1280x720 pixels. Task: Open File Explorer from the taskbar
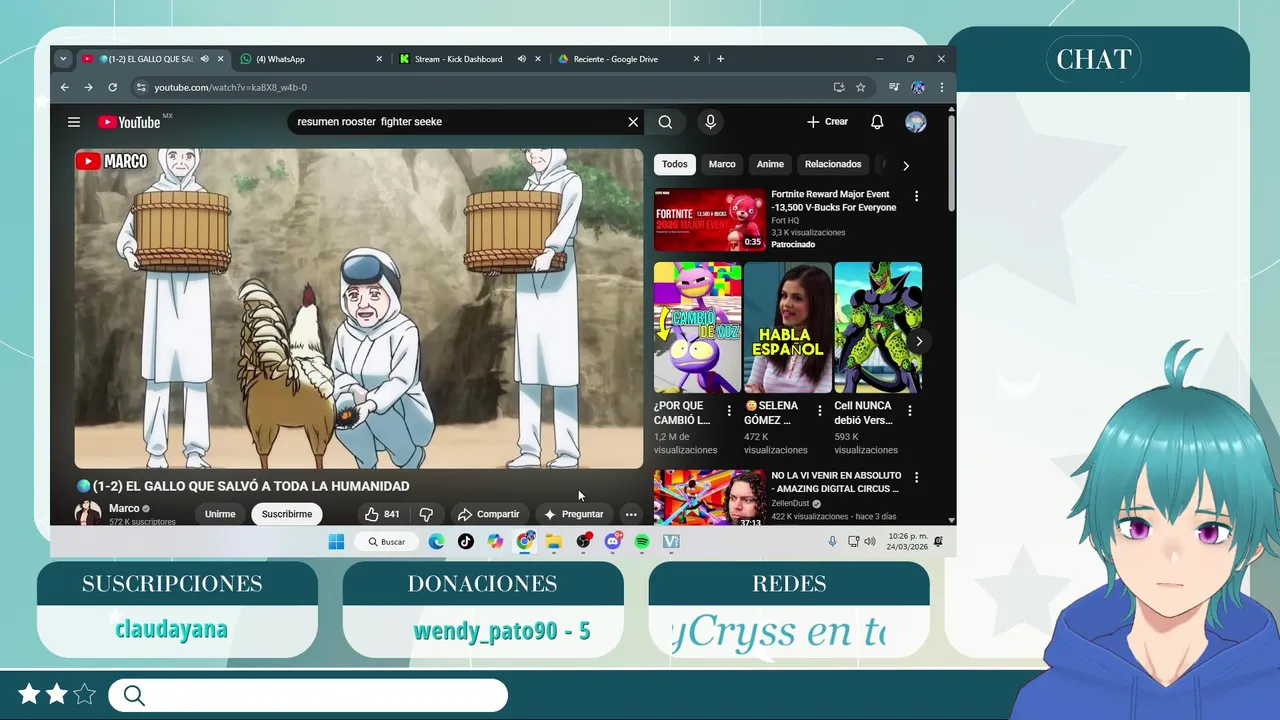(554, 541)
